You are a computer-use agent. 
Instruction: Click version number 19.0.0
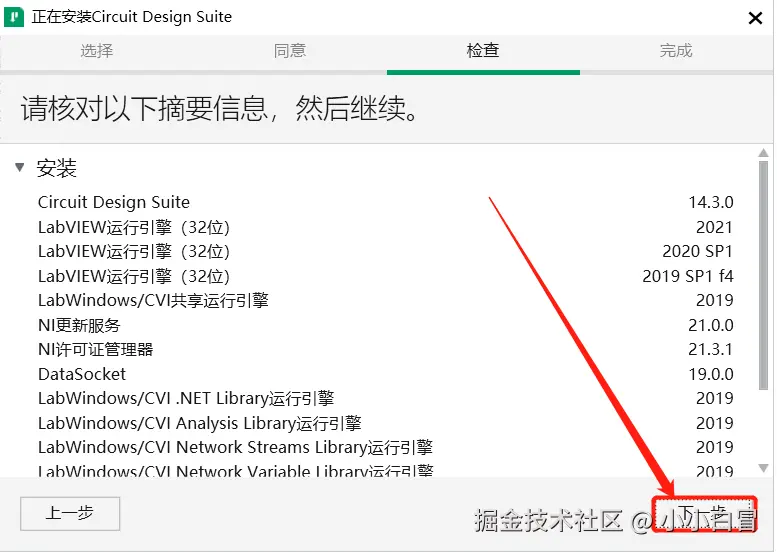pyautogui.click(x=711, y=374)
